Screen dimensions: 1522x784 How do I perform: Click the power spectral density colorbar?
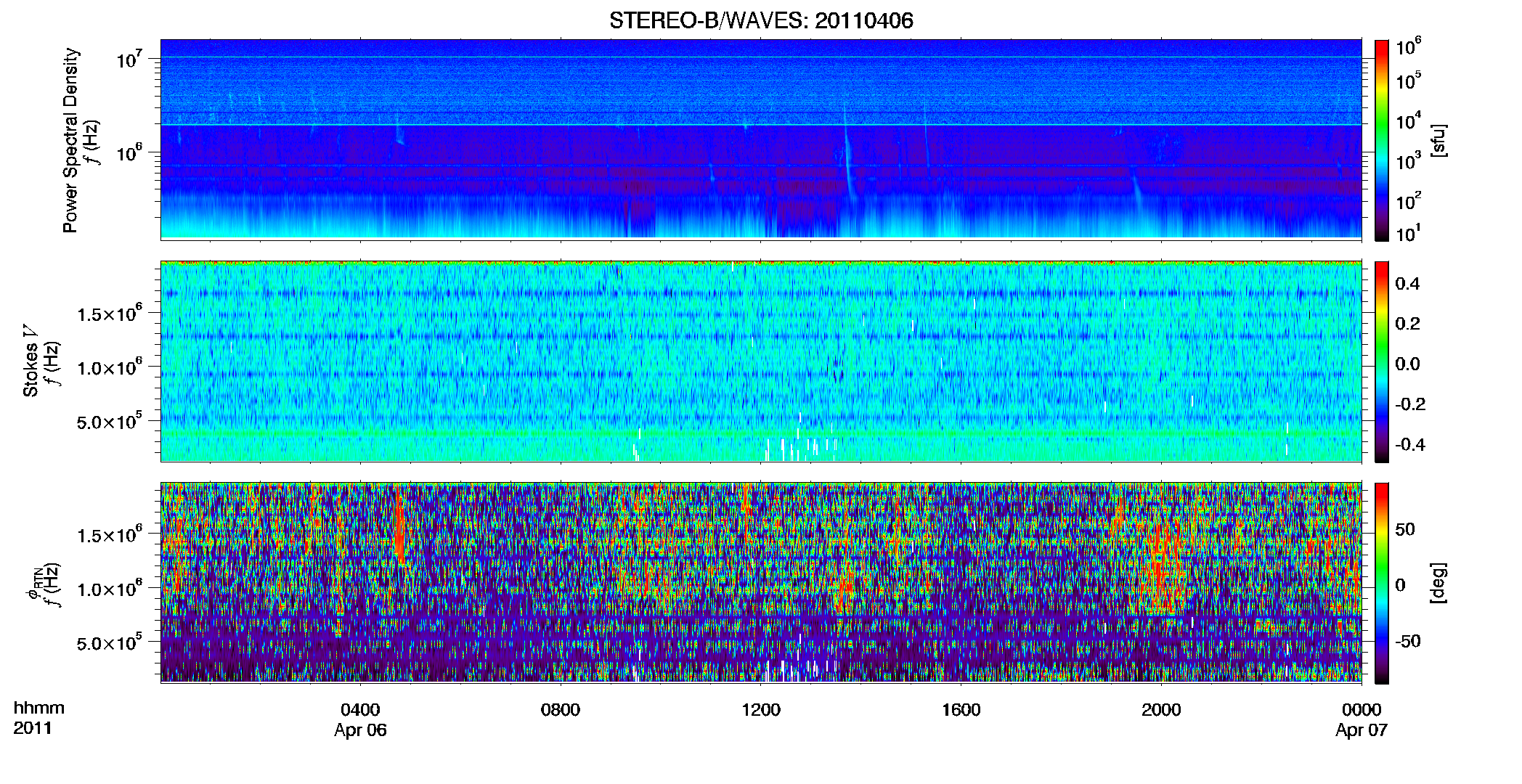click(1382, 140)
